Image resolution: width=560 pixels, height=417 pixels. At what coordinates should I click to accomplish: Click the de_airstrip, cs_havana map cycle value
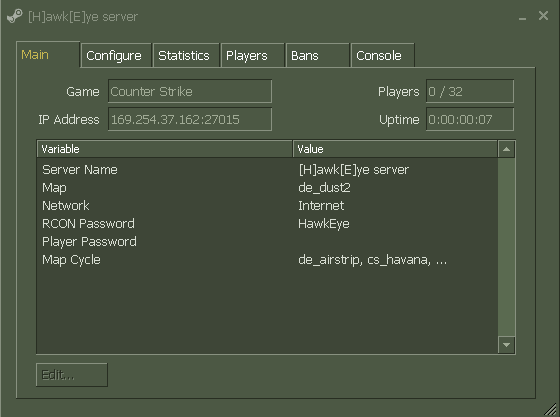pos(372,260)
